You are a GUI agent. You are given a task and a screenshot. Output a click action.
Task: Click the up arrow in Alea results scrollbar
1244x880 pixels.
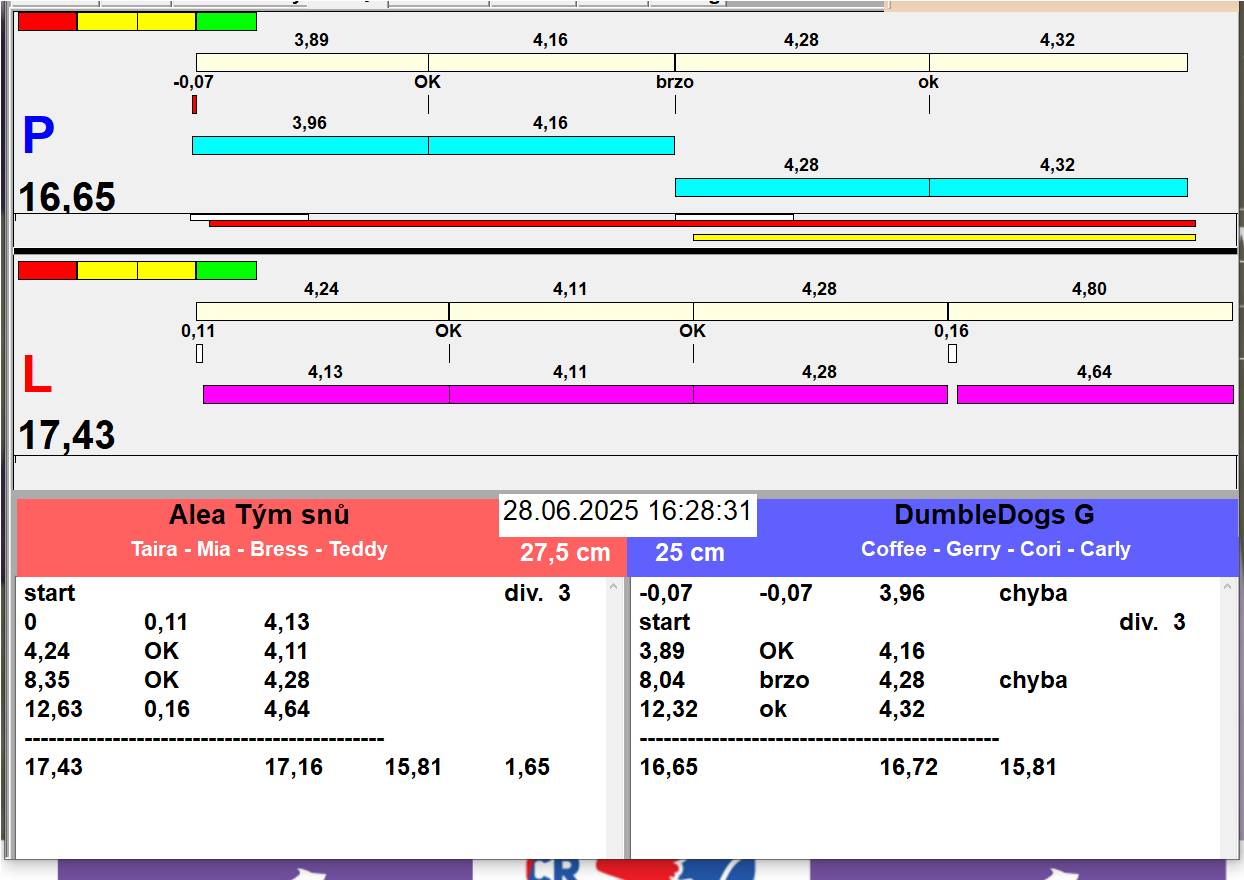coord(615,588)
